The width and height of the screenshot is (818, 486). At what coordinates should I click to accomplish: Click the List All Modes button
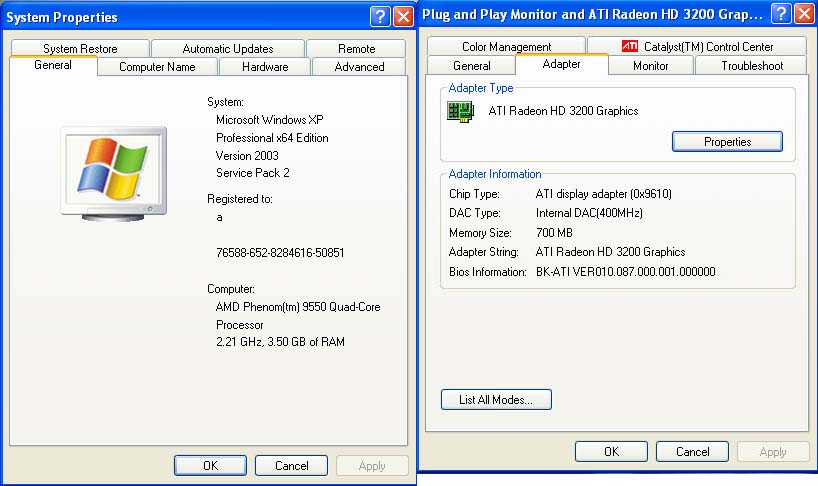[x=496, y=399]
